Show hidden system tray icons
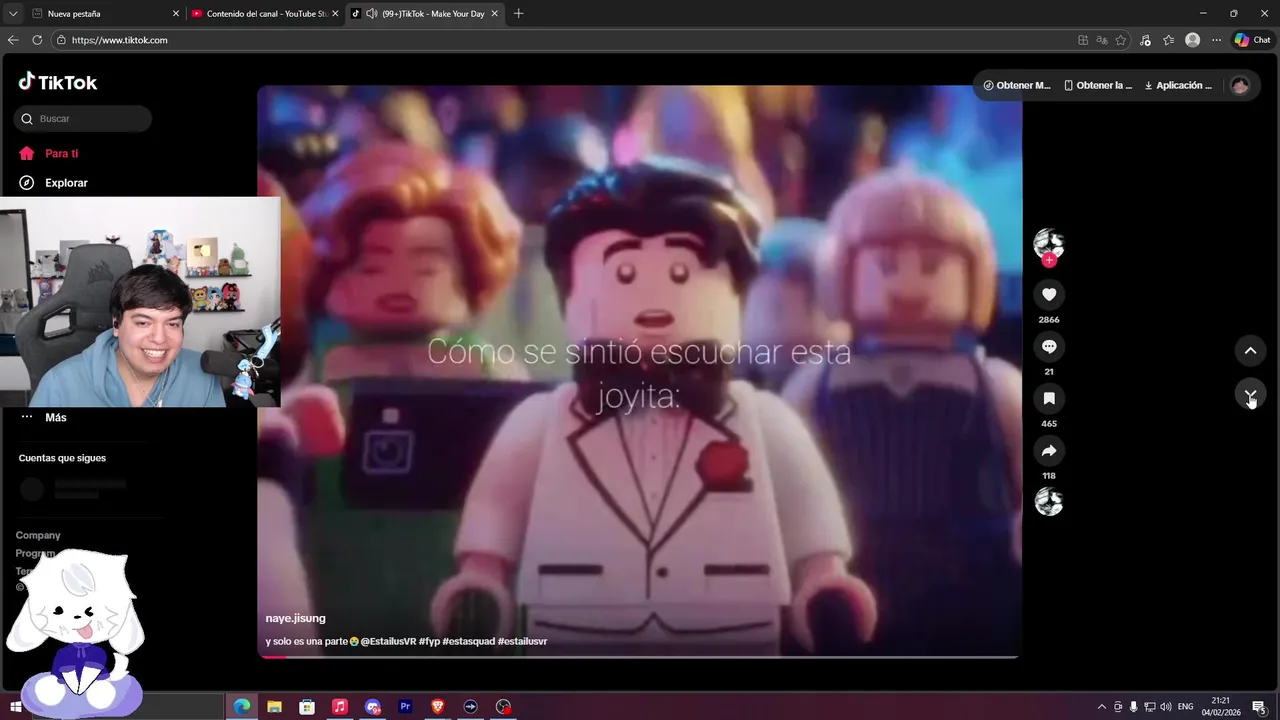This screenshot has width=1280, height=720. 1102,707
